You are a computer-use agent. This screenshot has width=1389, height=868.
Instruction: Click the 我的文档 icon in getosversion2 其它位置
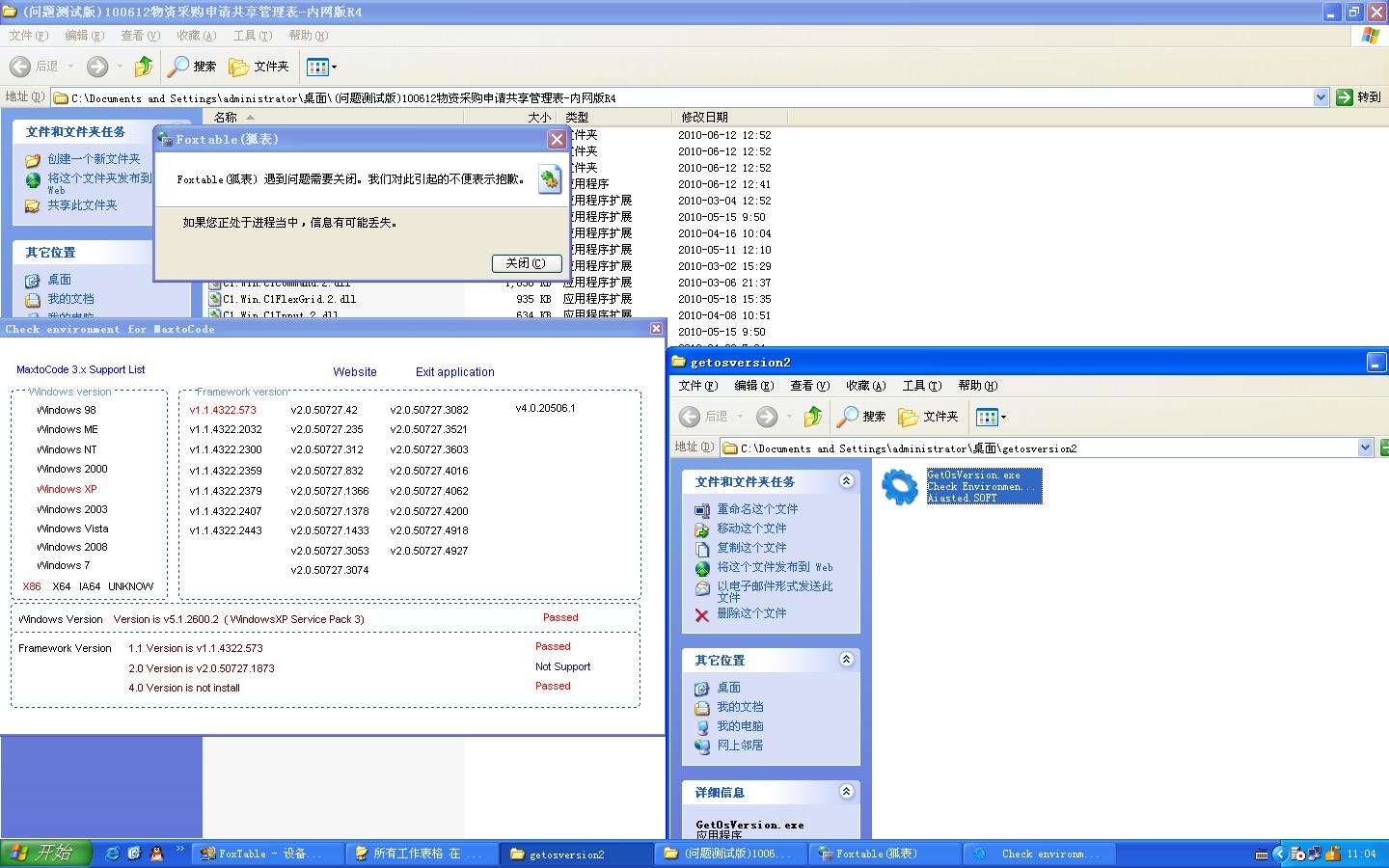pyautogui.click(x=702, y=708)
